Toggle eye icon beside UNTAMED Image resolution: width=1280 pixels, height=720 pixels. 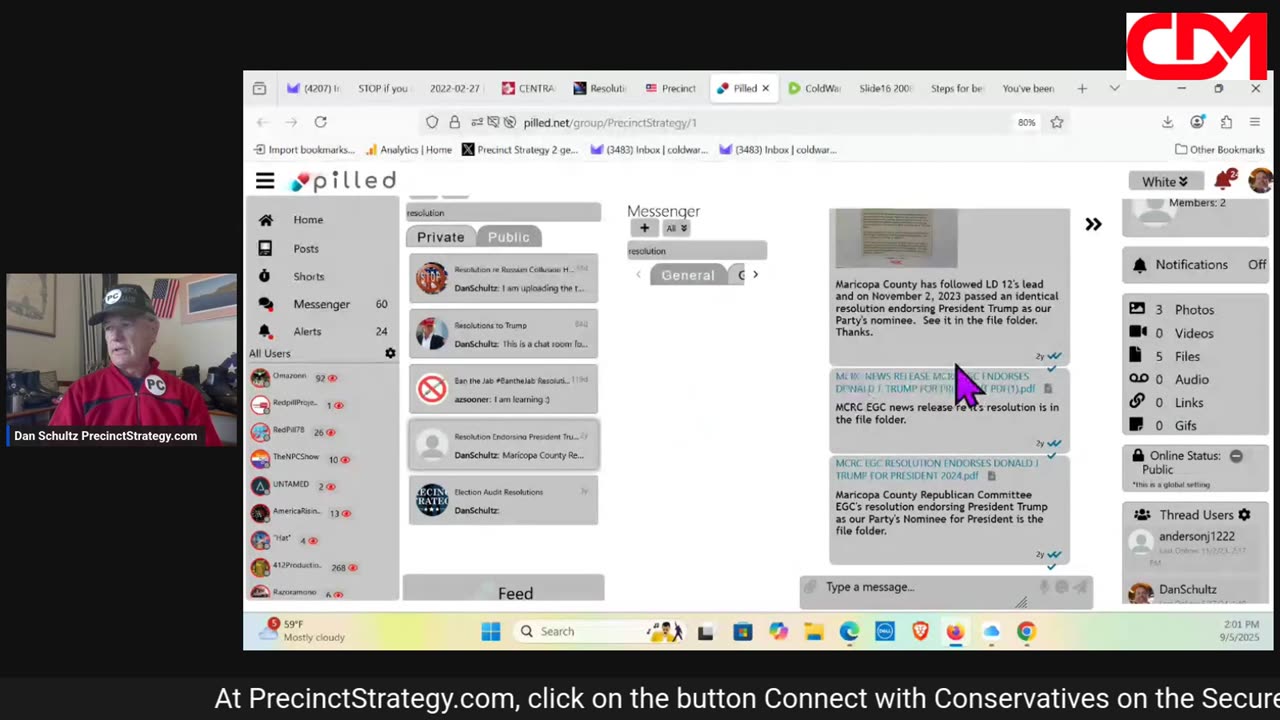pos(332,486)
